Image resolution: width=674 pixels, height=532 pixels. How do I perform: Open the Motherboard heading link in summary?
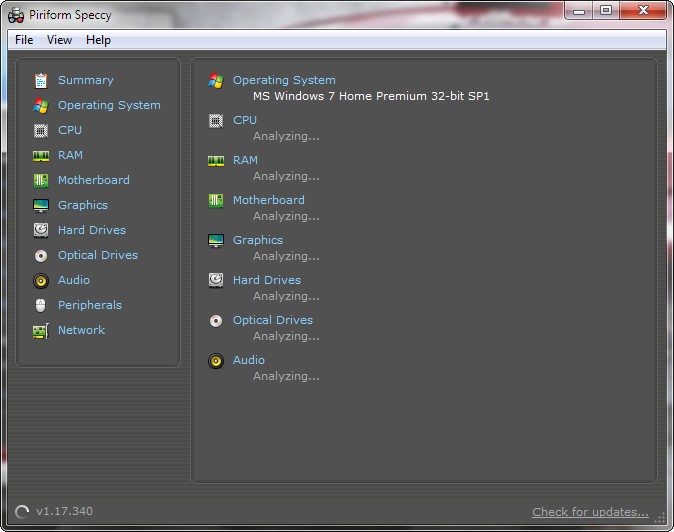[x=269, y=200]
